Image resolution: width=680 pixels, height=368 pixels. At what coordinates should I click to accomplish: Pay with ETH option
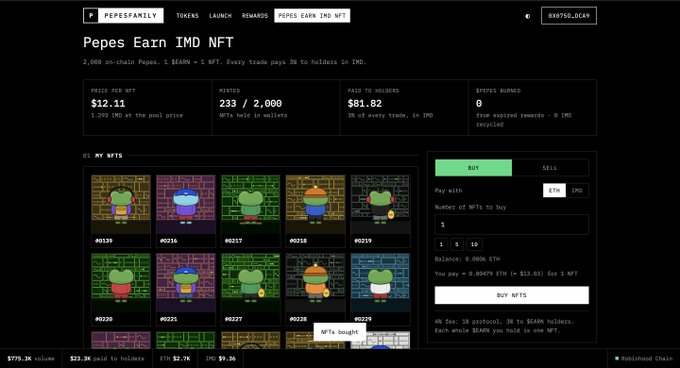tap(554, 190)
